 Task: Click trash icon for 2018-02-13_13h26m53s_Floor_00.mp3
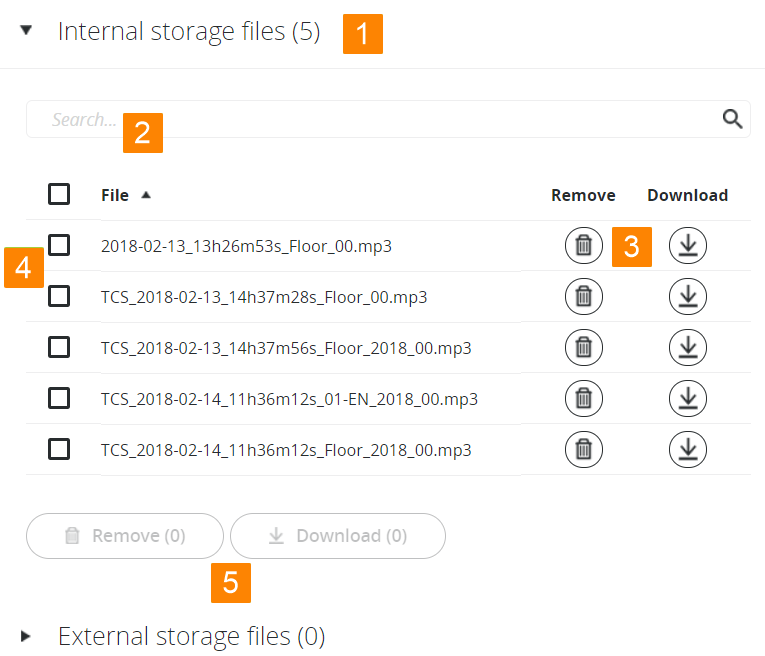pyautogui.click(x=584, y=245)
